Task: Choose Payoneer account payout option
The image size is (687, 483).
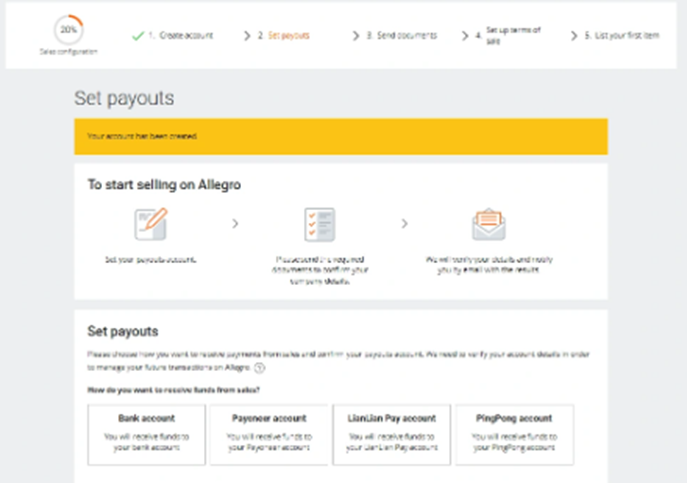Action: (269, 434)
